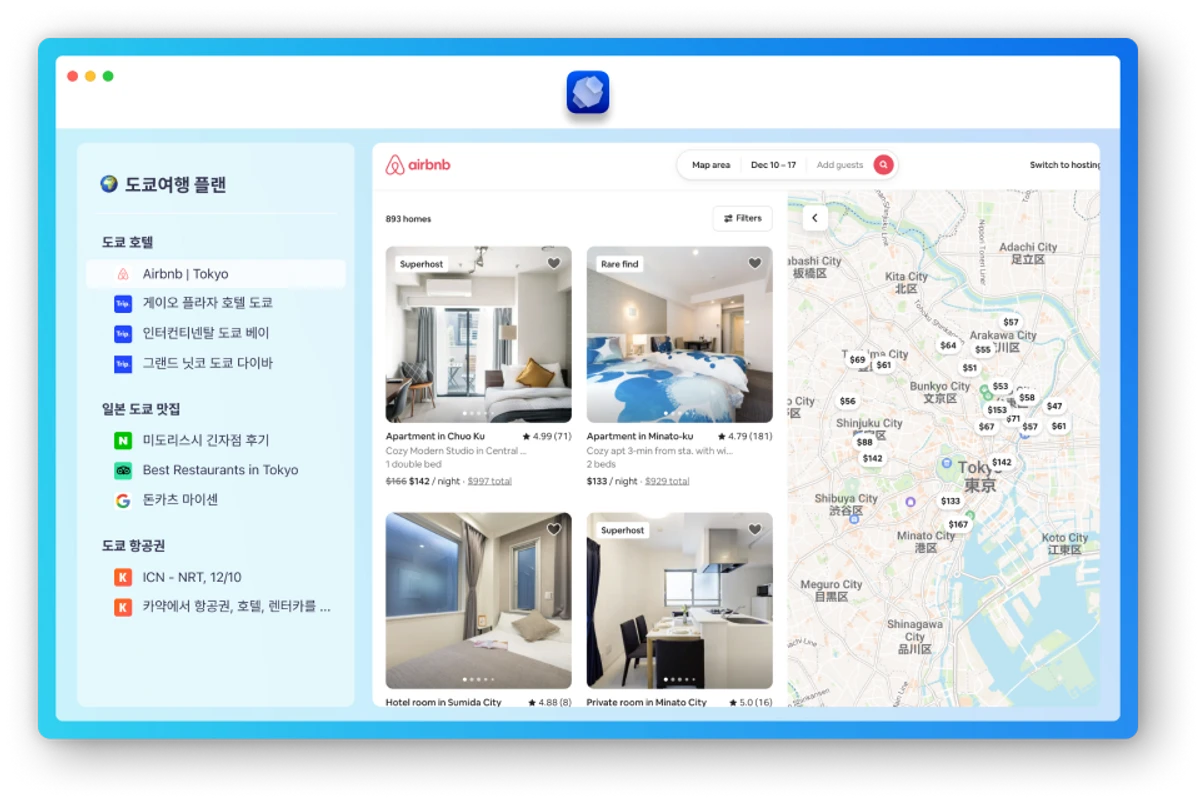Open the Apartment in Minato-ku photo
The image size is (1200, 801).
point(680,335)
